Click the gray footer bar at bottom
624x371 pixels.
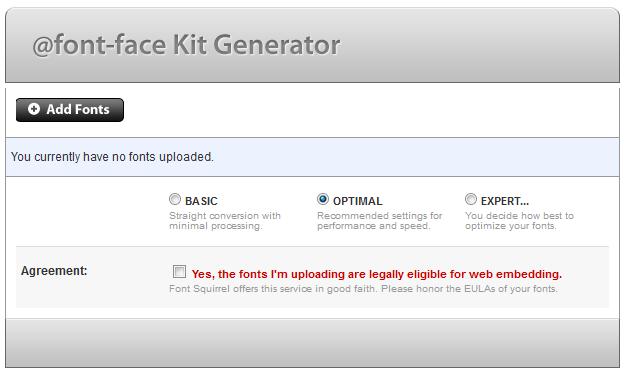(x=312, y=343)
